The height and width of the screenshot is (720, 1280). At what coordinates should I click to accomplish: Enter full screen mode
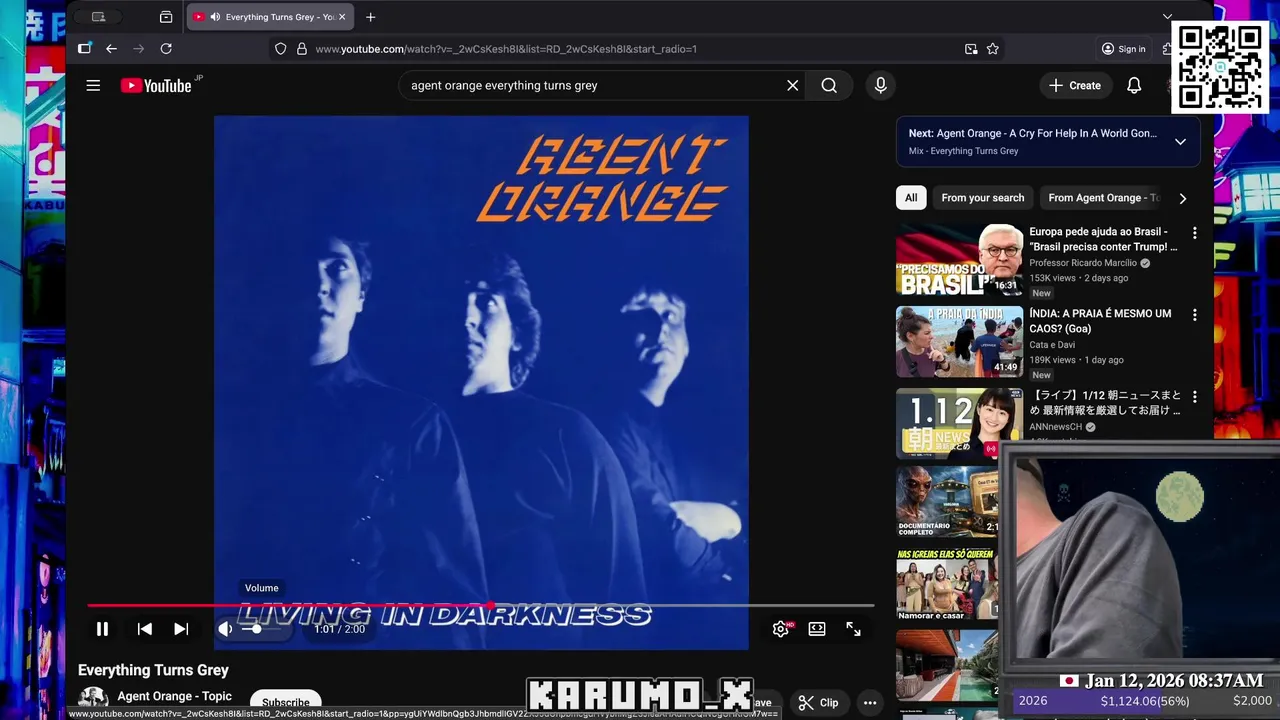point(853,629)
